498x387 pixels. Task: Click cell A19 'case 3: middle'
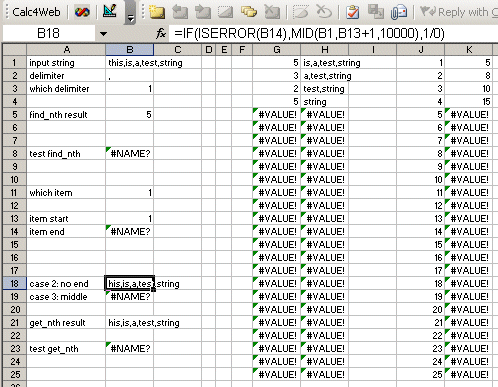pos(66,297)
